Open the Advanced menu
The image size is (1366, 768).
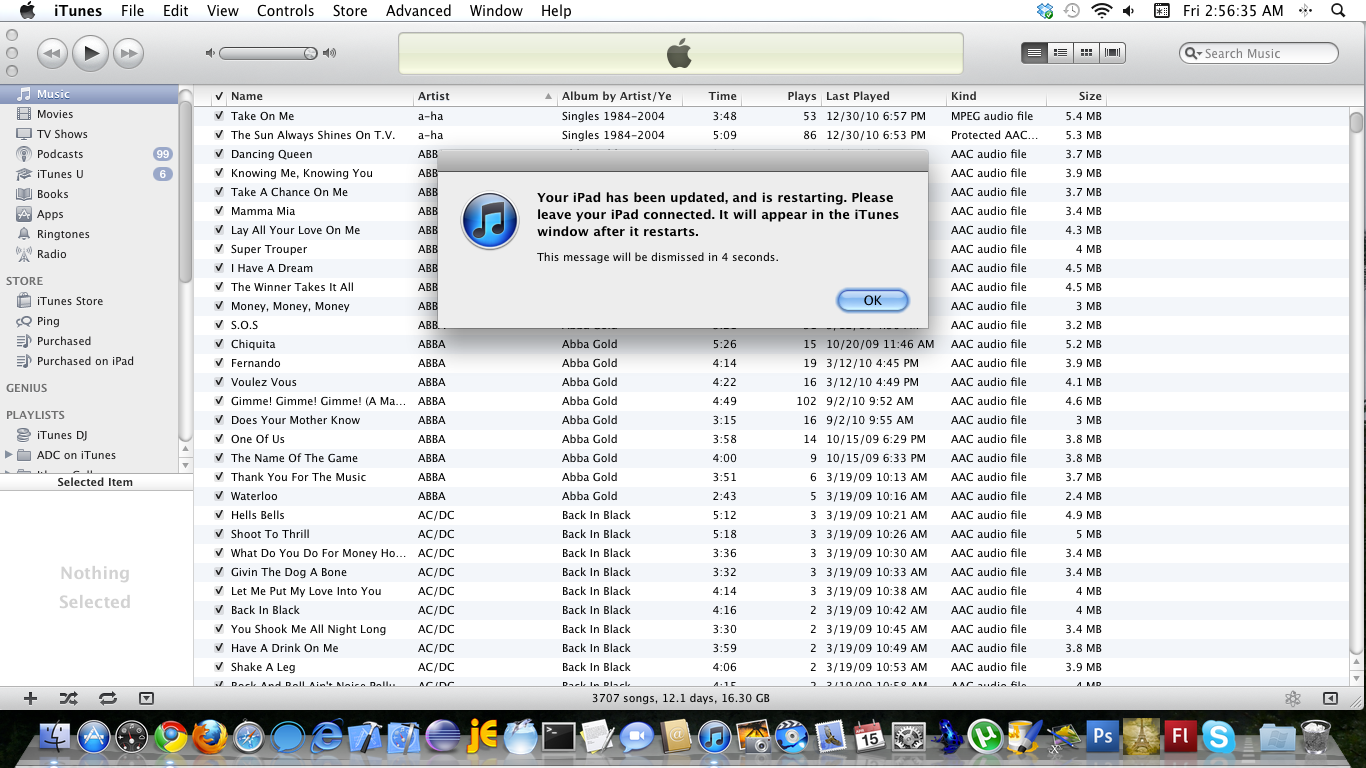418,11
